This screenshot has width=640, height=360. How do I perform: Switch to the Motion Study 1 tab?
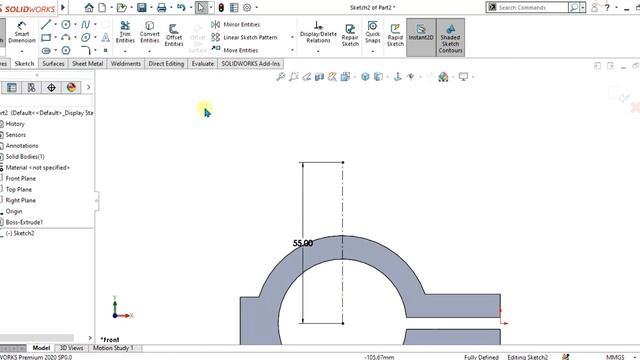113,348
